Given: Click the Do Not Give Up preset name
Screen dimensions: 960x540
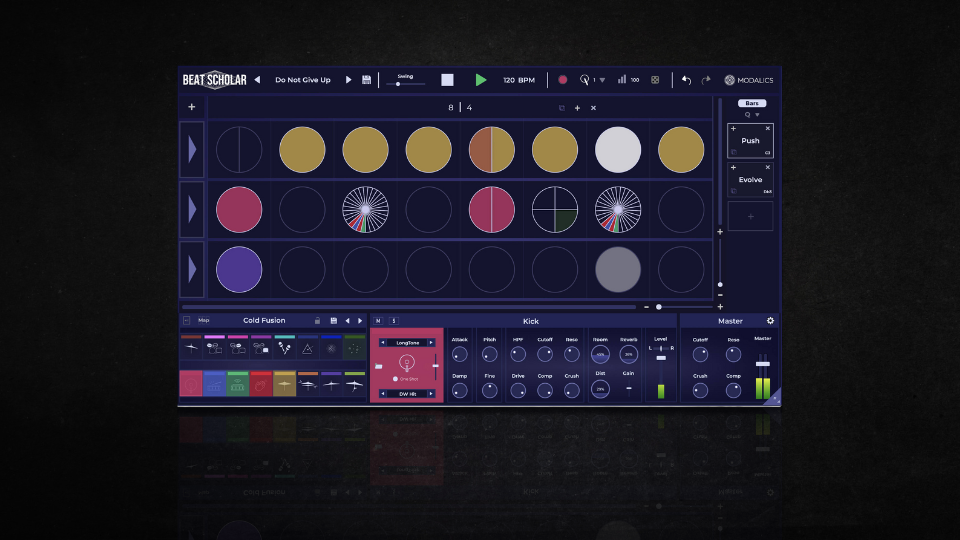Looking at the screenshot, I should [x=302, y=80].
